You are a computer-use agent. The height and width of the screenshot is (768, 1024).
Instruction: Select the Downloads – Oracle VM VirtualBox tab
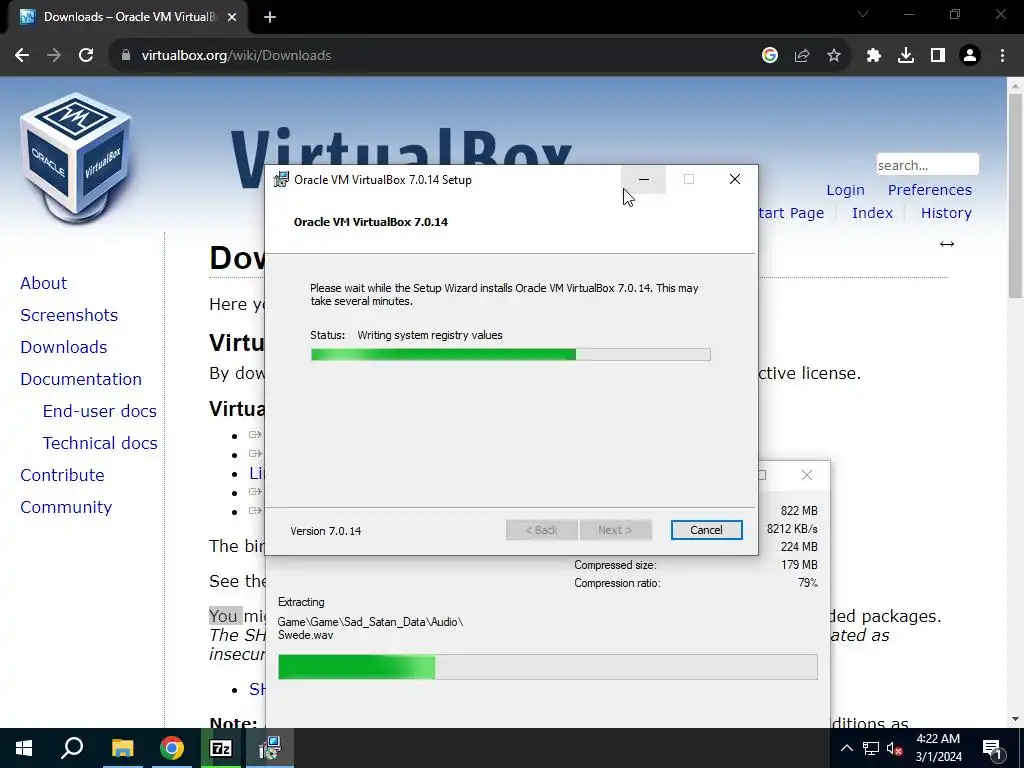[x=127, y=17]
